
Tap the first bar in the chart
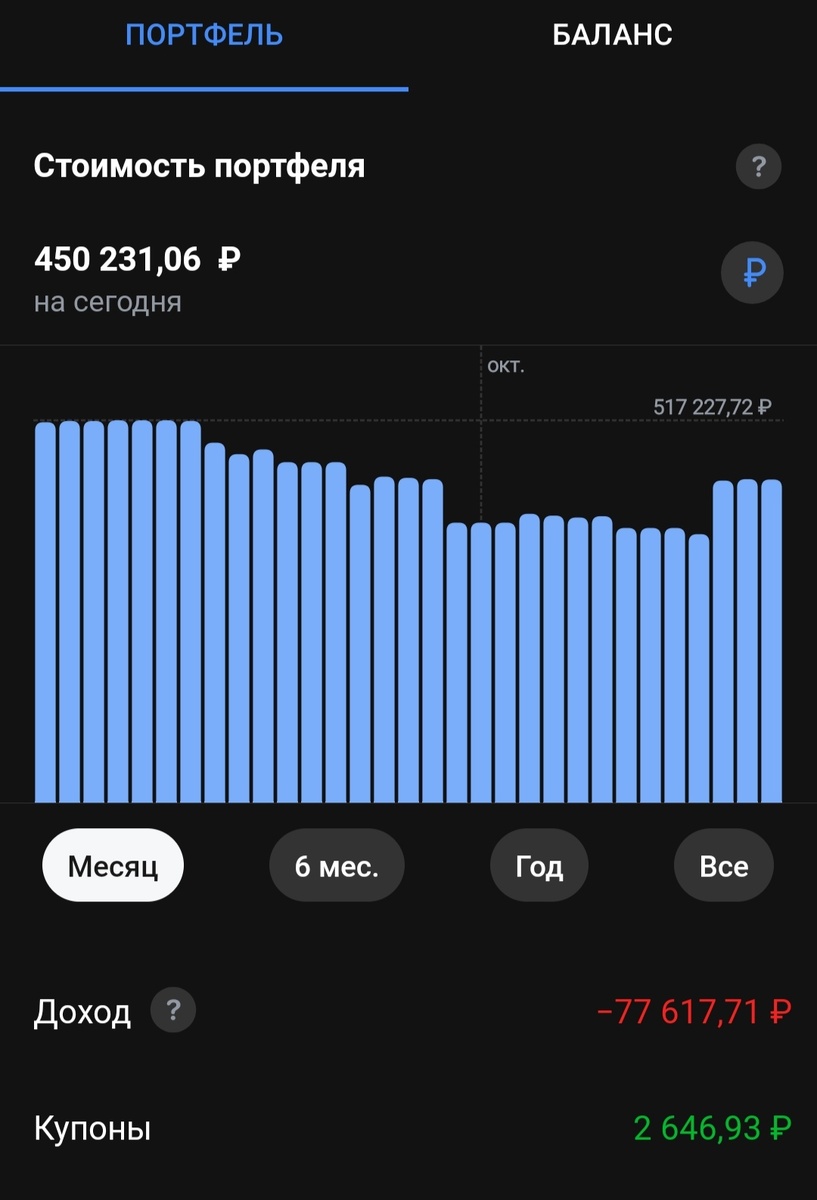click(x=45, y=612)
